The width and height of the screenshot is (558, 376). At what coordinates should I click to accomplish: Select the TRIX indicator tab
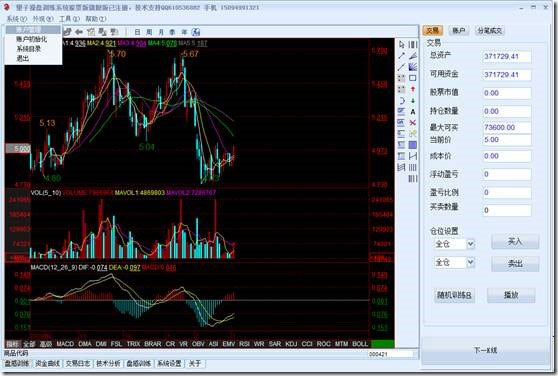[133, 344]
